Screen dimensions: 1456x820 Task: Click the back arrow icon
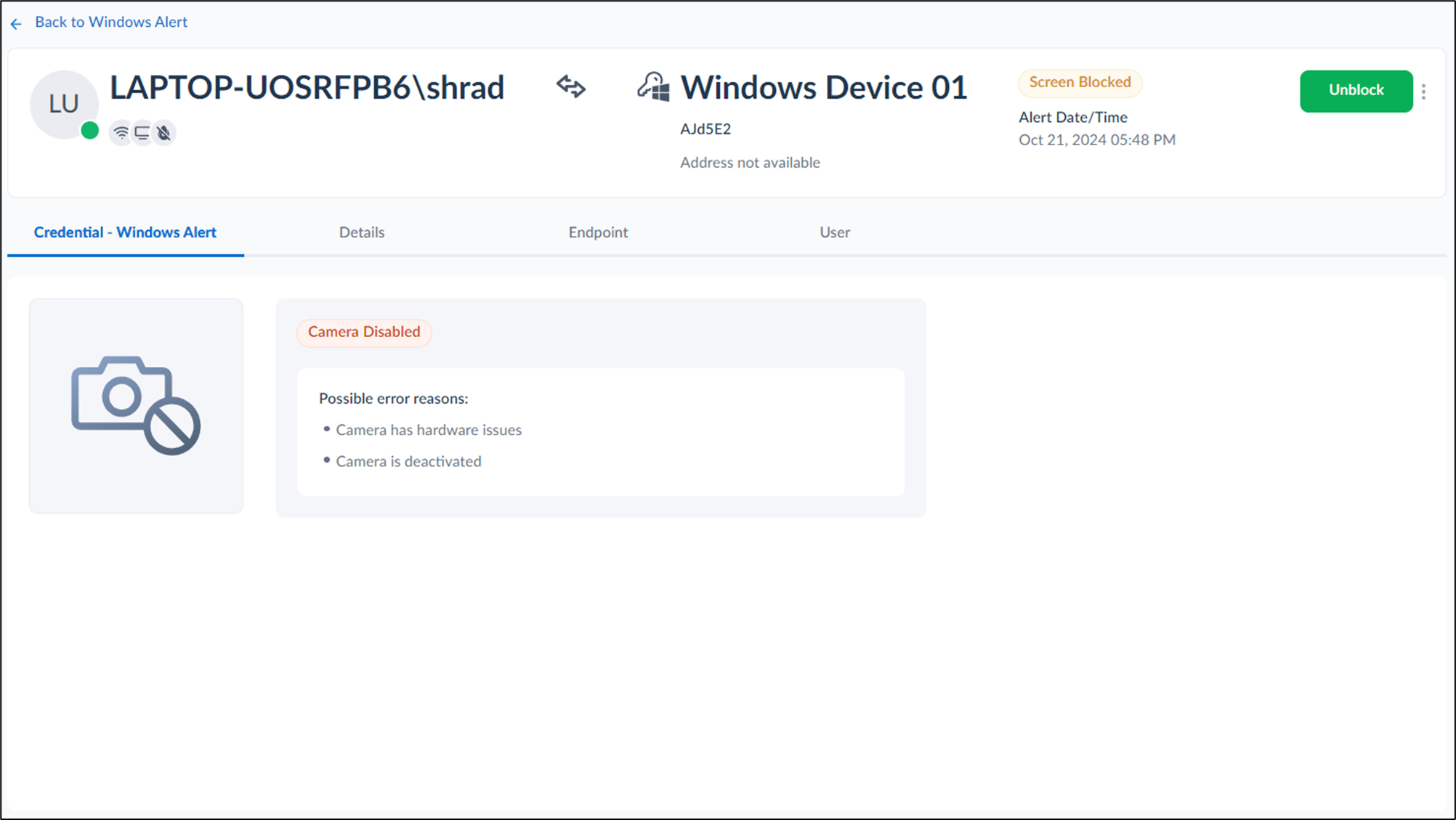[16, 24]
